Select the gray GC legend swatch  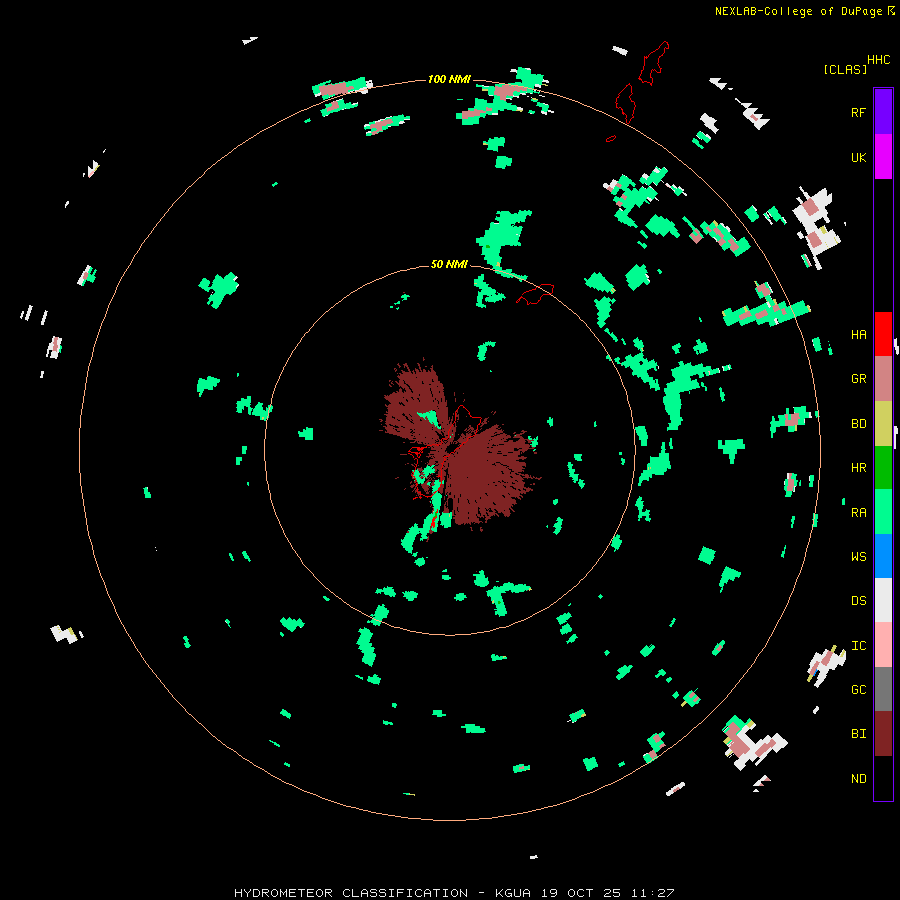click(883, 689)
